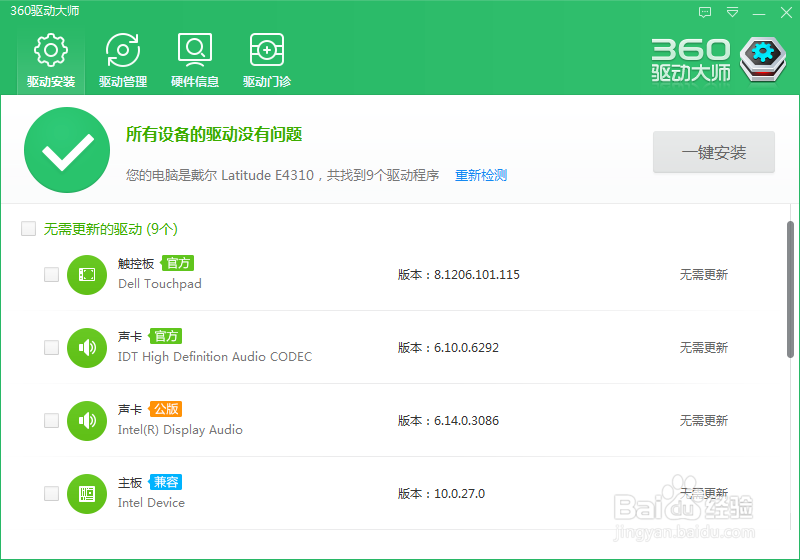
Task: Click 无需更新 status on Intel Display Audio row
Action: pos(704,421)
